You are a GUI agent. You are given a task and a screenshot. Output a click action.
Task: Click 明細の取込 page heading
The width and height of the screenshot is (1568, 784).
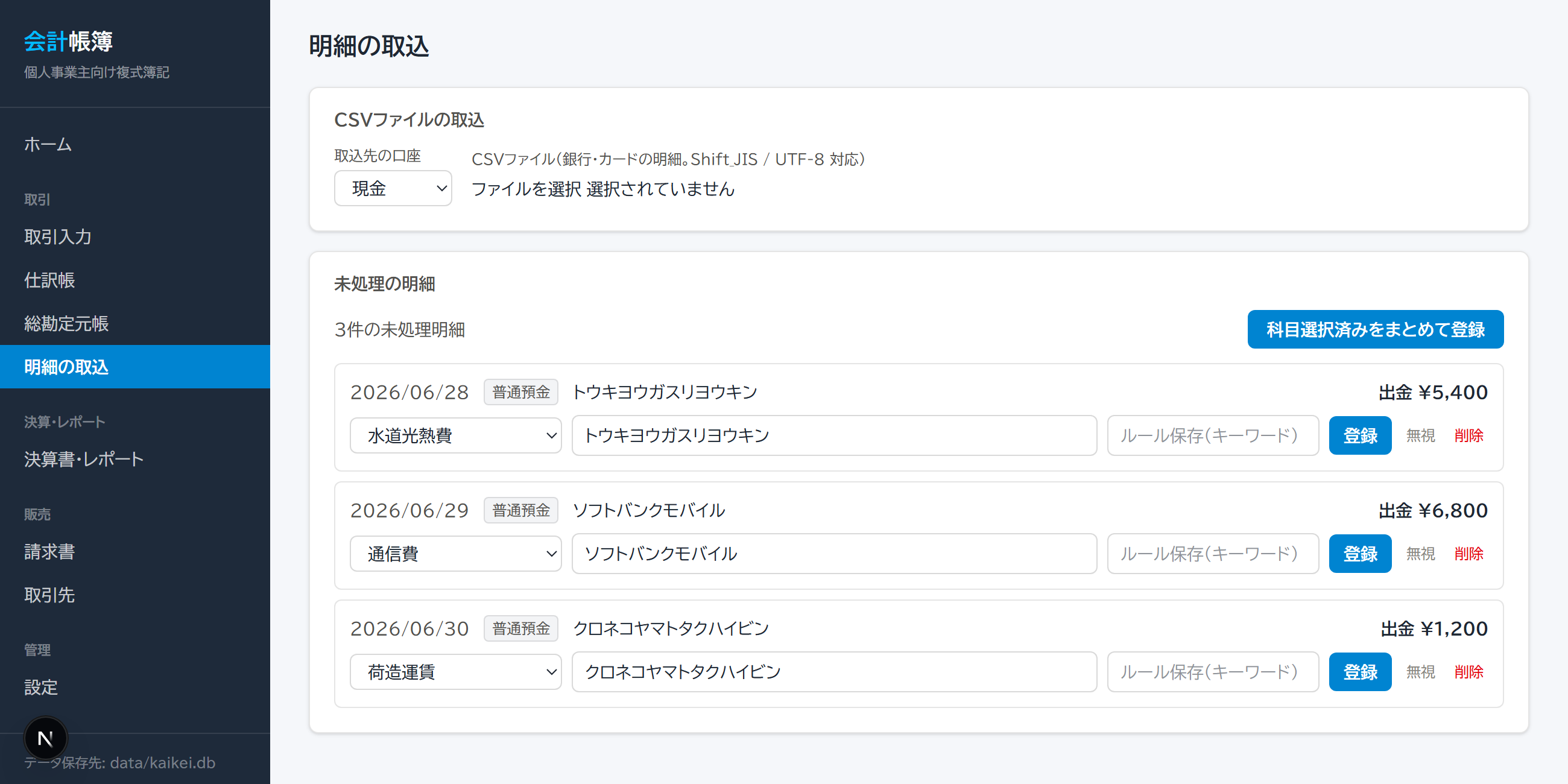[x=369, y=46]
